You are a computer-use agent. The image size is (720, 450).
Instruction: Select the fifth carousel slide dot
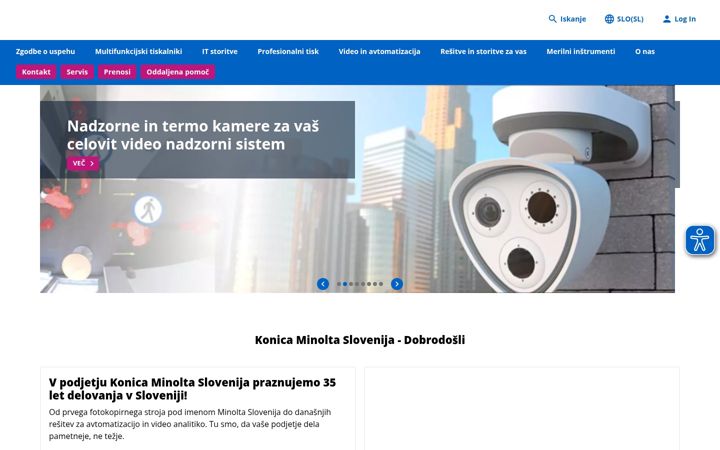pyautogui.click(x=363, y=284)
